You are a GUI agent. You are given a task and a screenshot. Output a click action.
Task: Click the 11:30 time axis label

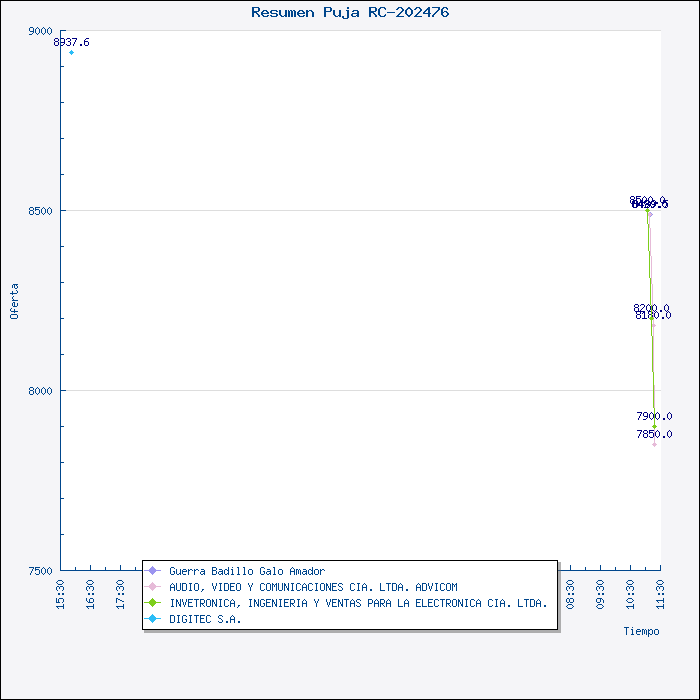660,592
